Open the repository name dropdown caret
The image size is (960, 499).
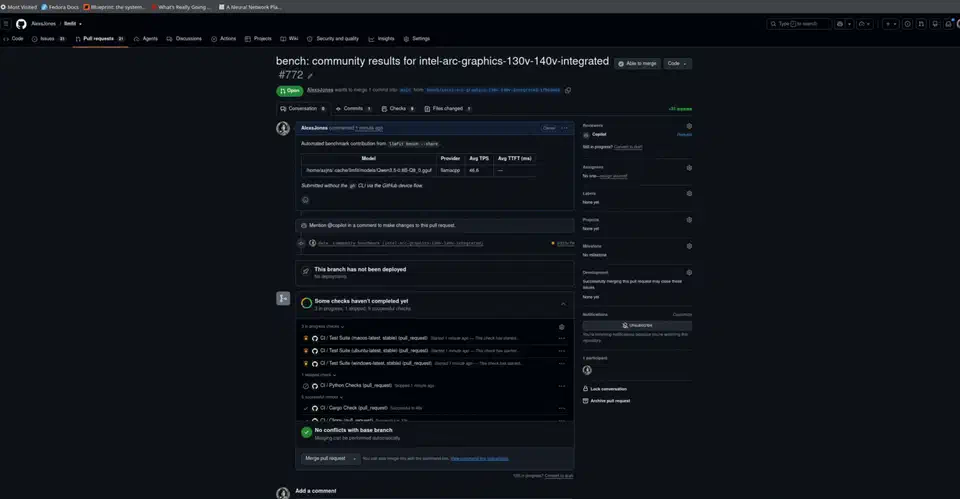[80, 24]
